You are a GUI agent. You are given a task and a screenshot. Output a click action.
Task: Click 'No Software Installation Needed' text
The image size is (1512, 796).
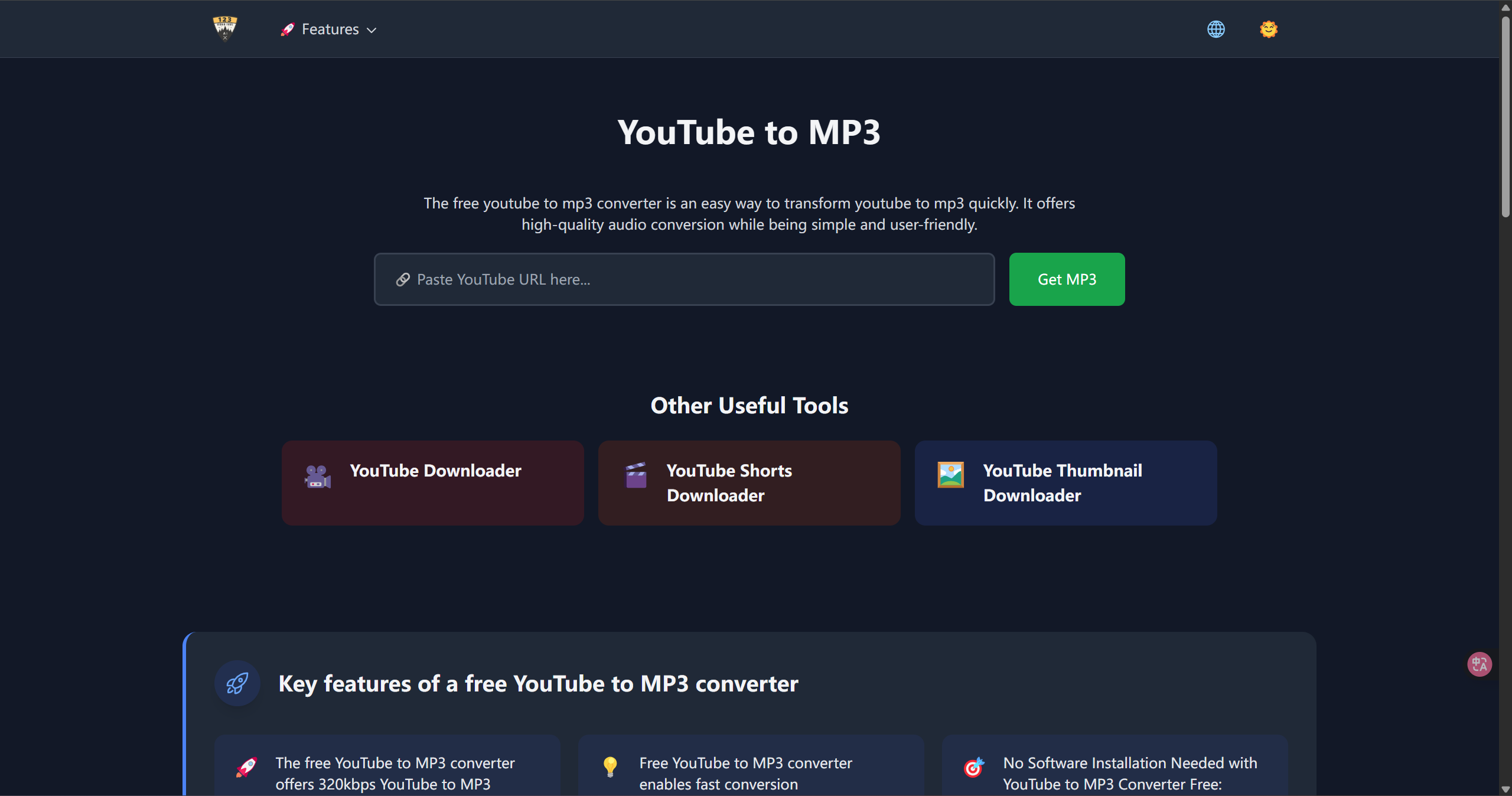1113,763
